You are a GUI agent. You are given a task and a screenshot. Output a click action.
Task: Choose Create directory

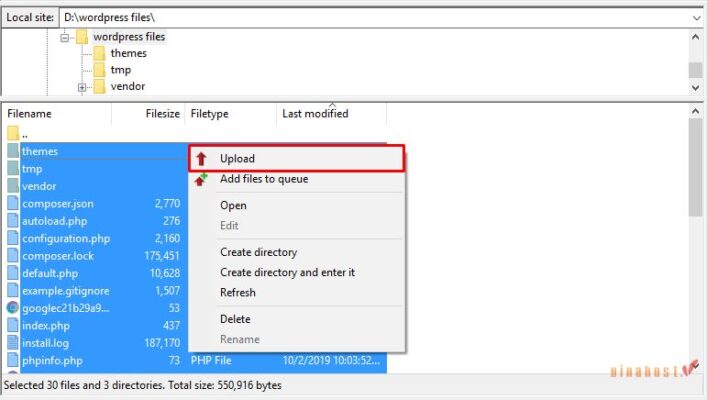[296, 252]
